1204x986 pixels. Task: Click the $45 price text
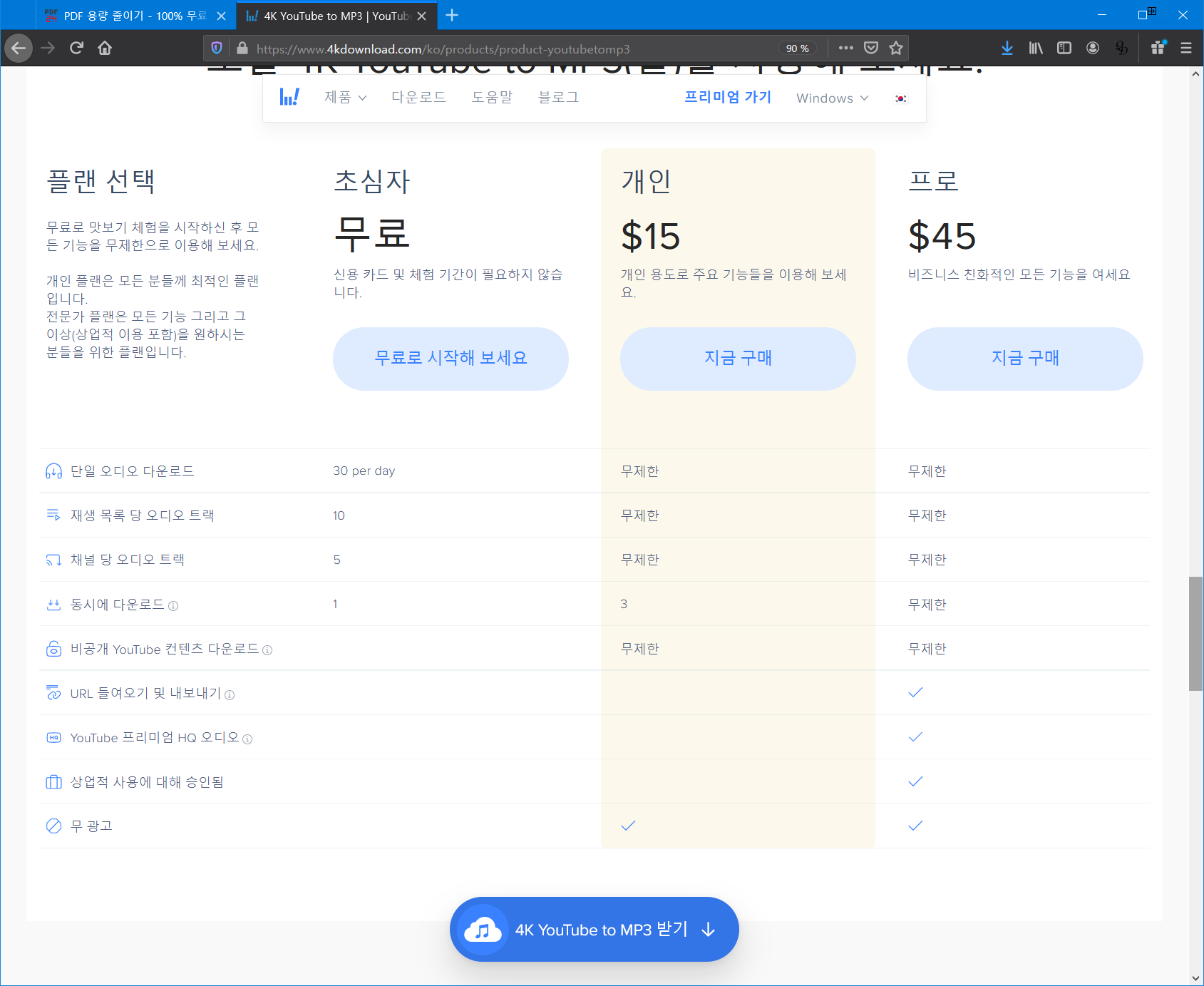pyautogui.click(x=941, y=236)
